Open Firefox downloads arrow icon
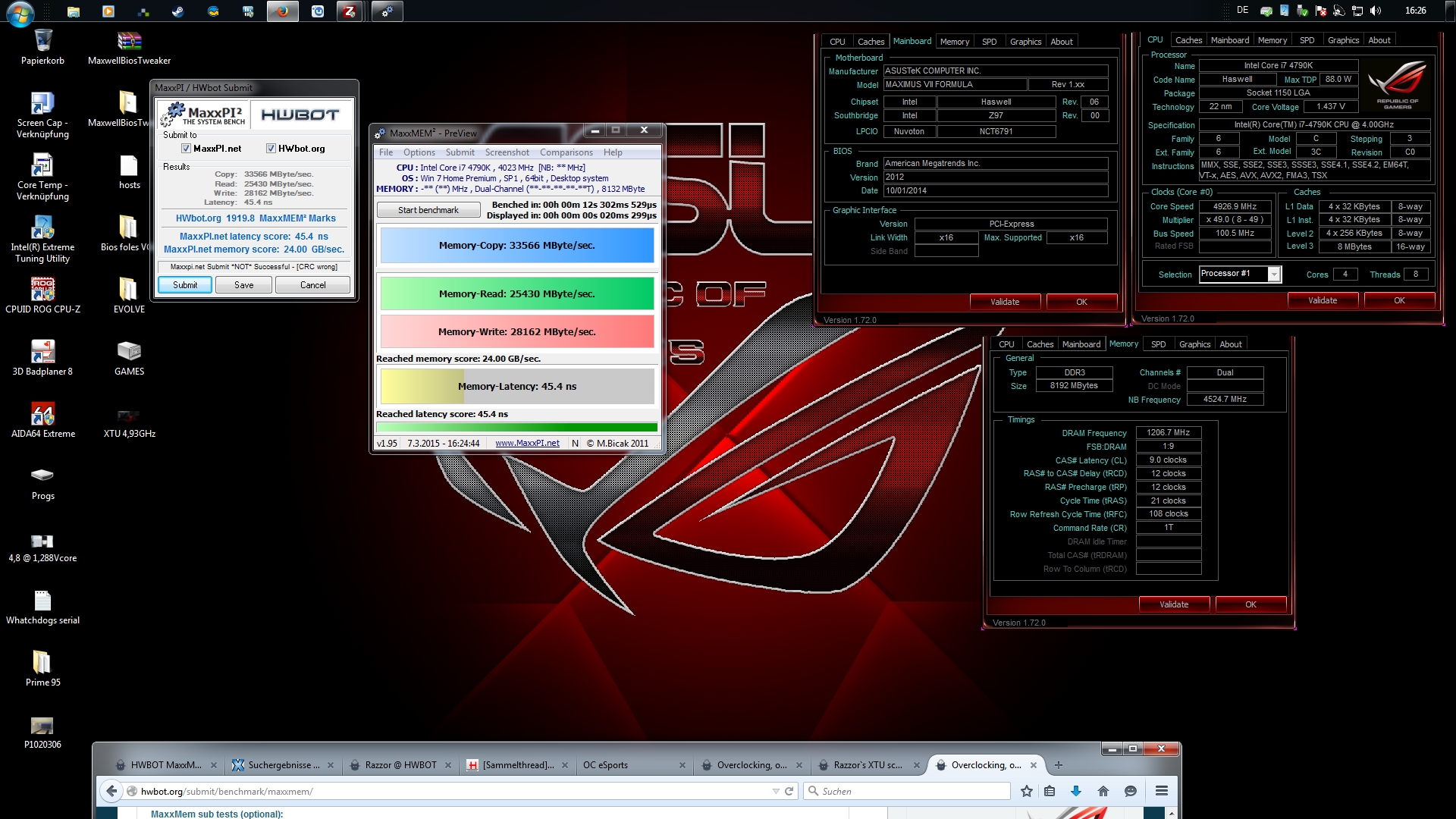This screenshot has height=819, width=1456. (x=1075, y=791)
